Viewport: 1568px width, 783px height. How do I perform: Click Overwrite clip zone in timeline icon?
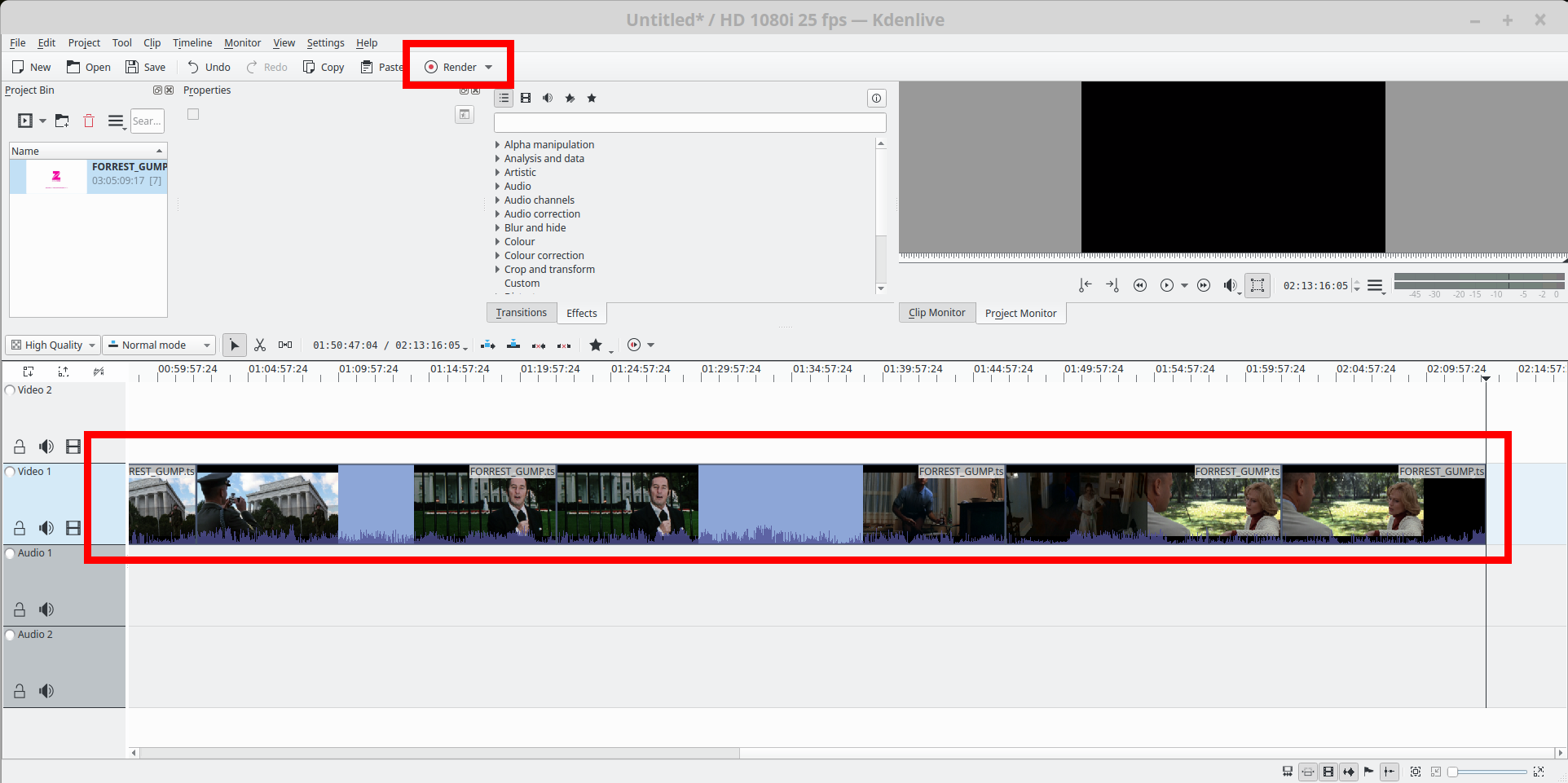513,345
